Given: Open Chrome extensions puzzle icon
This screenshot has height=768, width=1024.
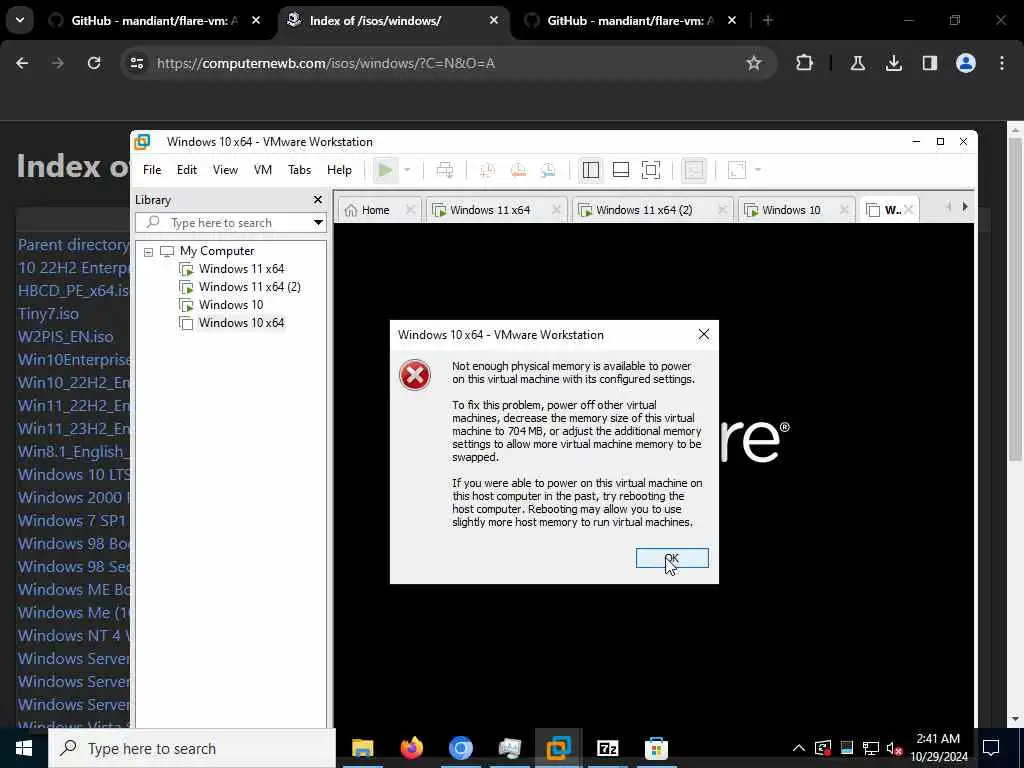Looking at the screenshot, I should [805, 63].
